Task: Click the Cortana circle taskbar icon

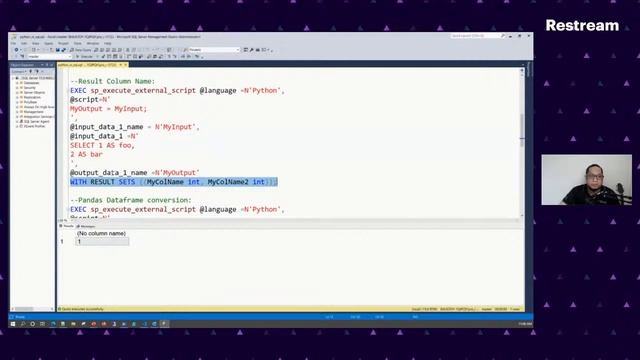Action: coord(33,324)
